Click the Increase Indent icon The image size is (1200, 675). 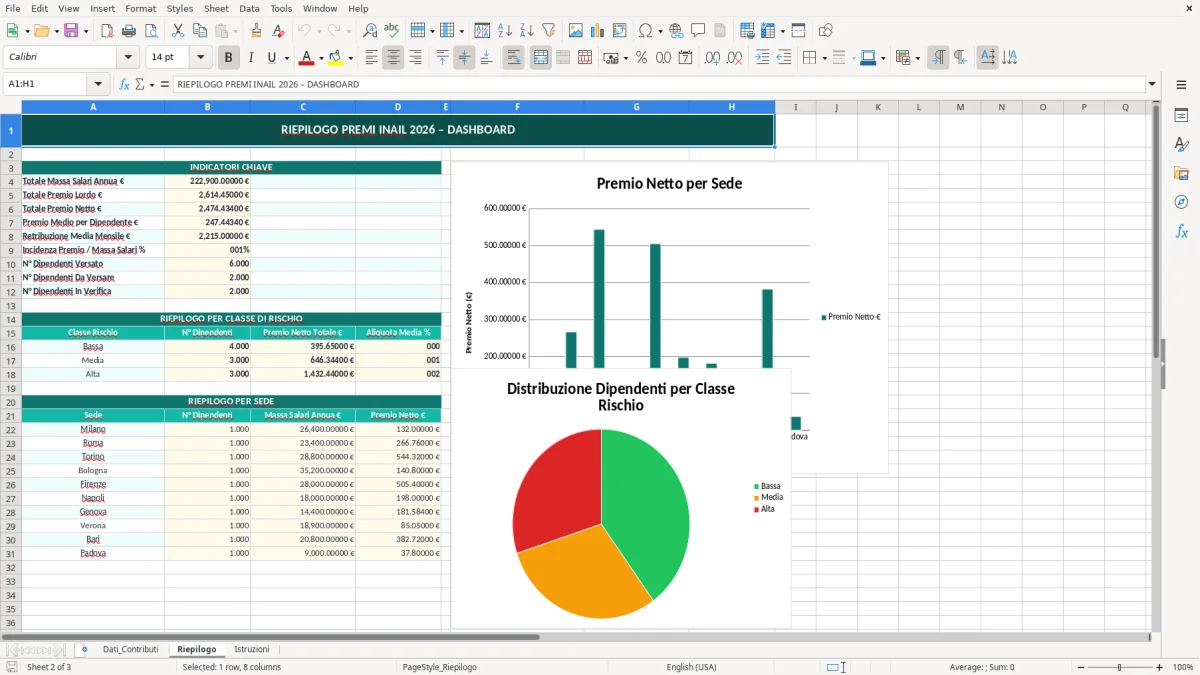(762, 58)
